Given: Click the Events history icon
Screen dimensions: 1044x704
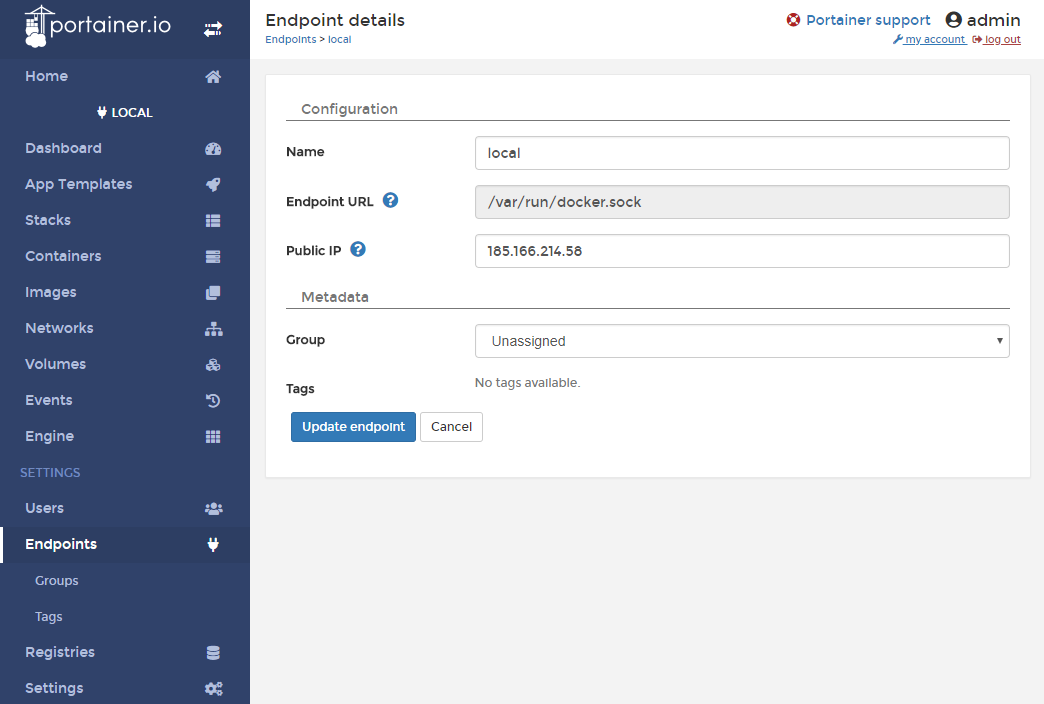Looking at the screenshot, I should 213,401.
